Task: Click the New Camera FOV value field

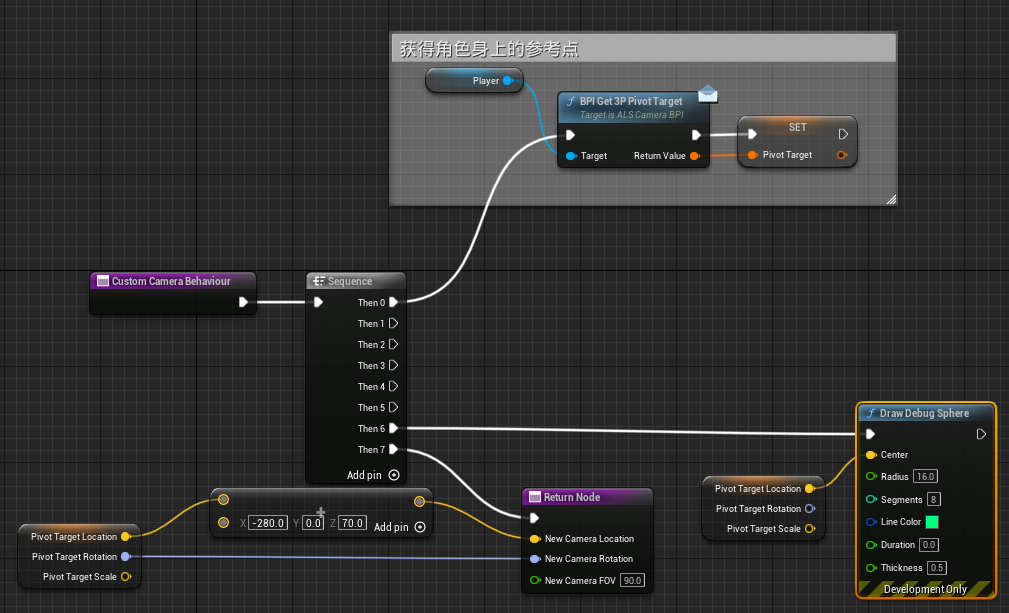Action: 631,580
